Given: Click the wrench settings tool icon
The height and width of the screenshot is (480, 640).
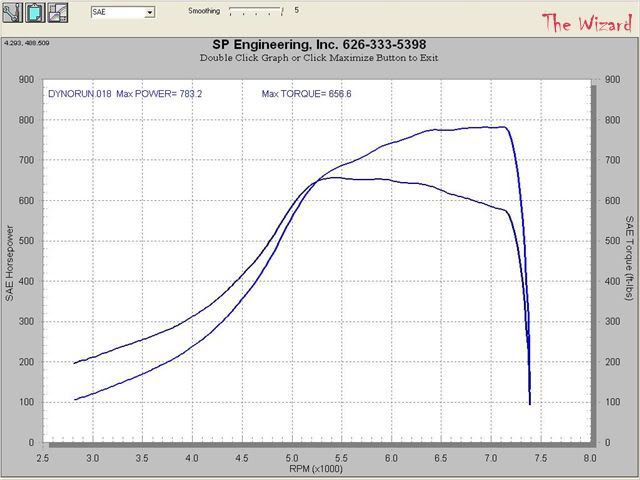Looking at the screenshot, I should coord(14,13).
